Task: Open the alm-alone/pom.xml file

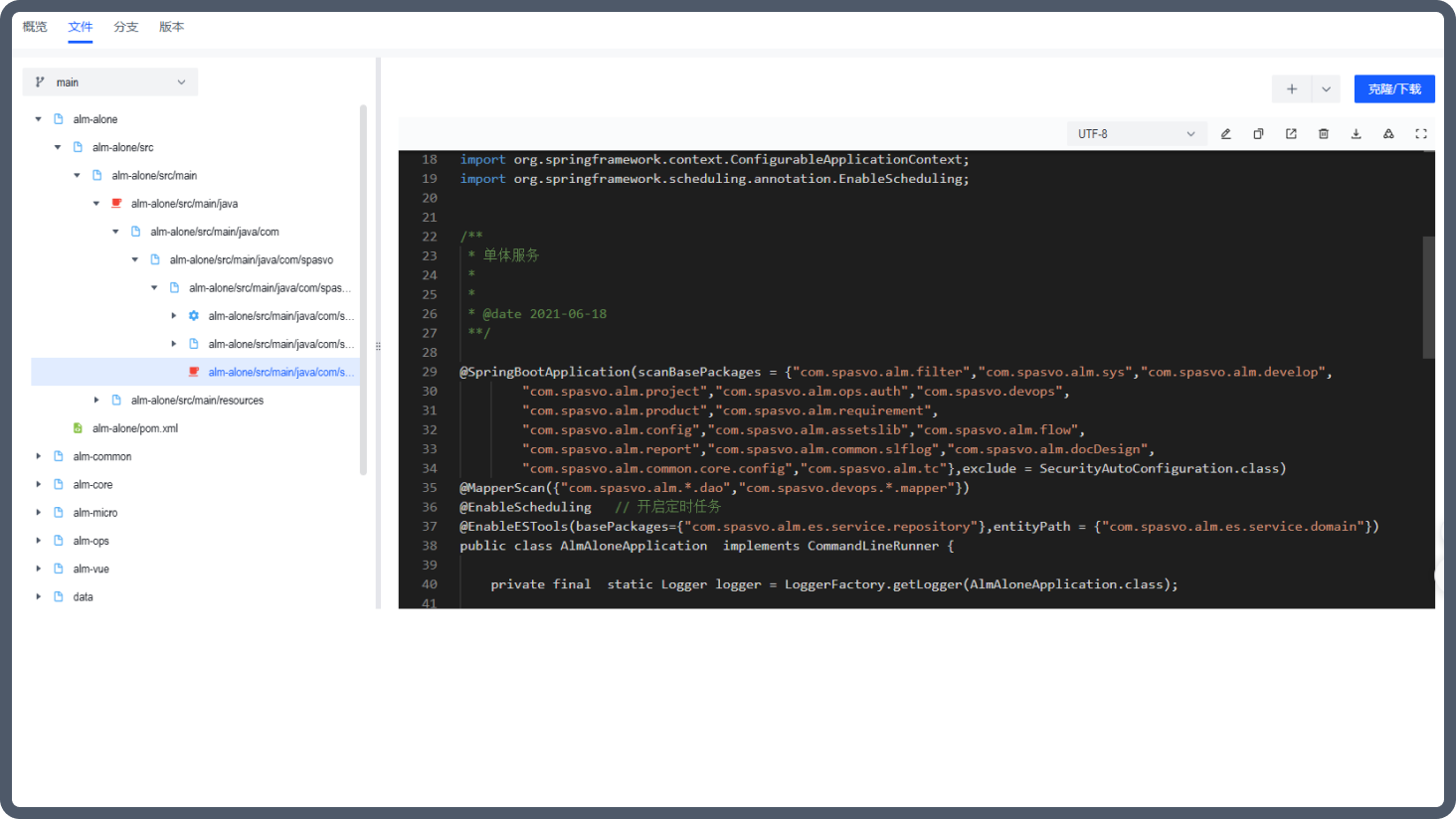Action: point(134,428)
